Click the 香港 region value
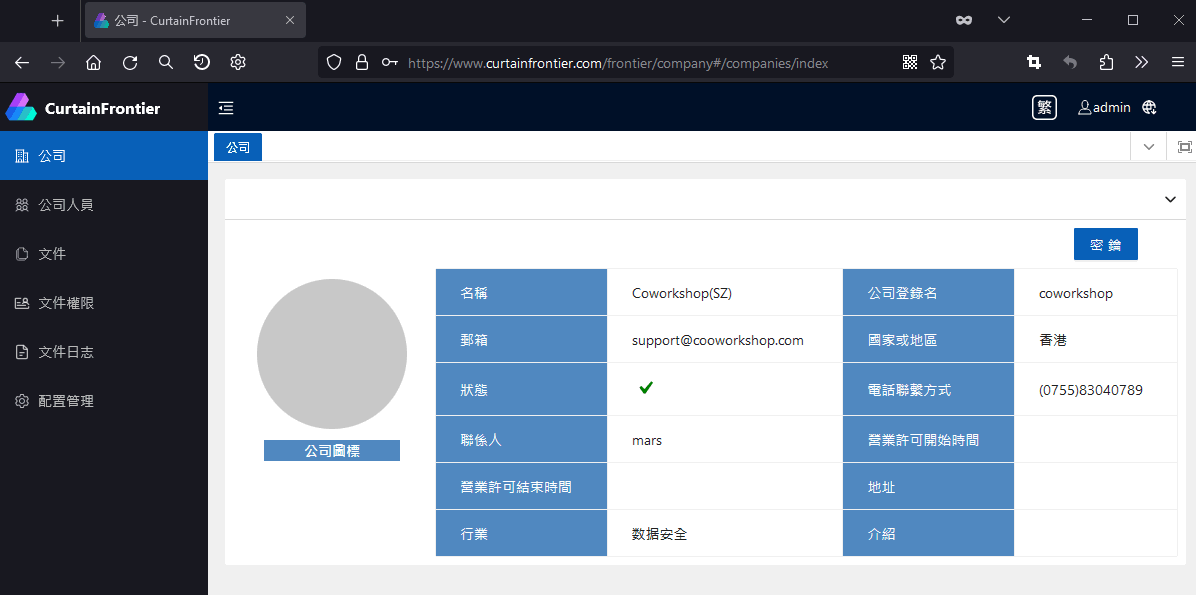This screenshot has width=1196, height=595. 1053,340
